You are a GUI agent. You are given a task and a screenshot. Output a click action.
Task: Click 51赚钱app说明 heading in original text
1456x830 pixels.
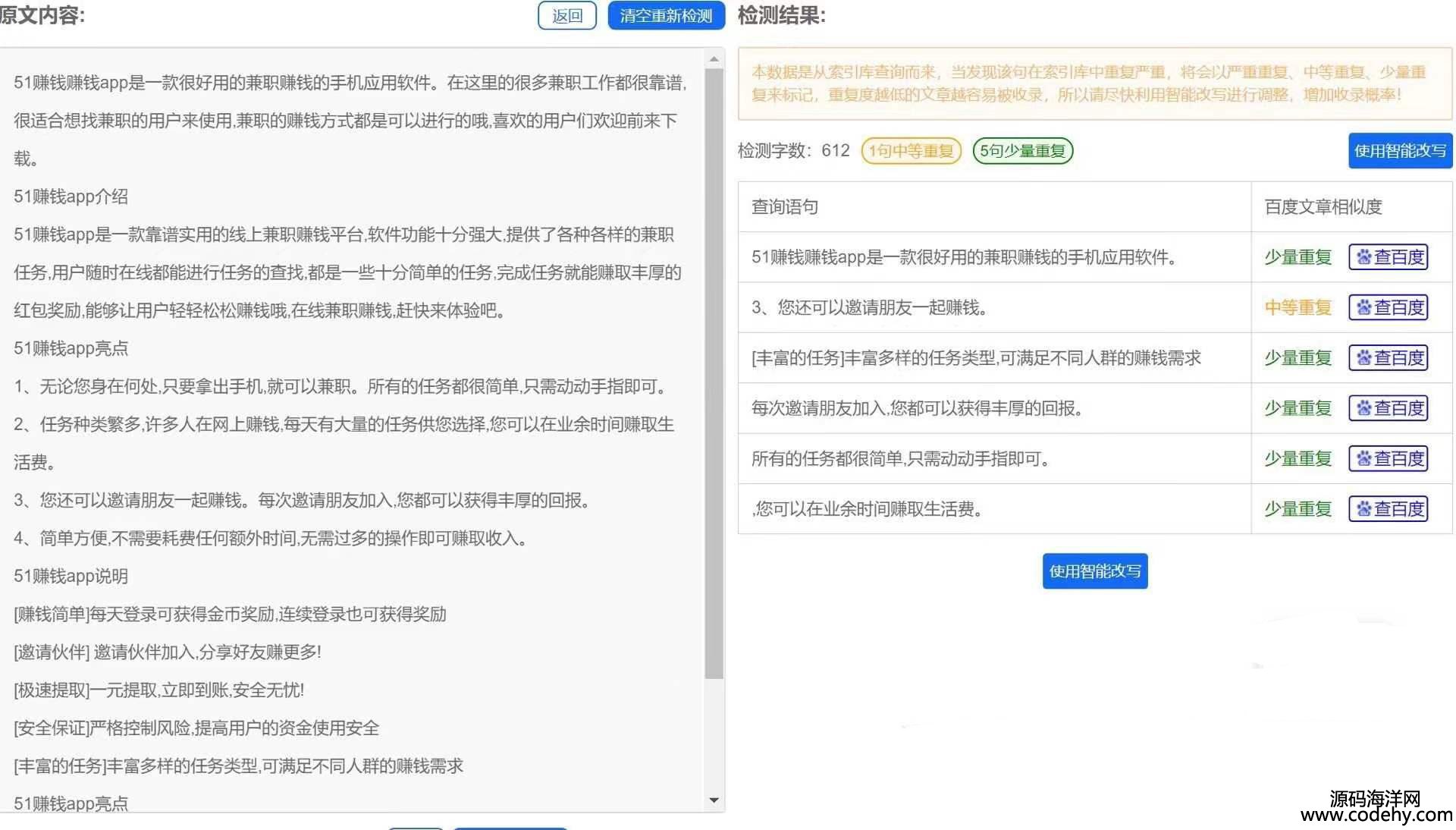click(71, 576)
